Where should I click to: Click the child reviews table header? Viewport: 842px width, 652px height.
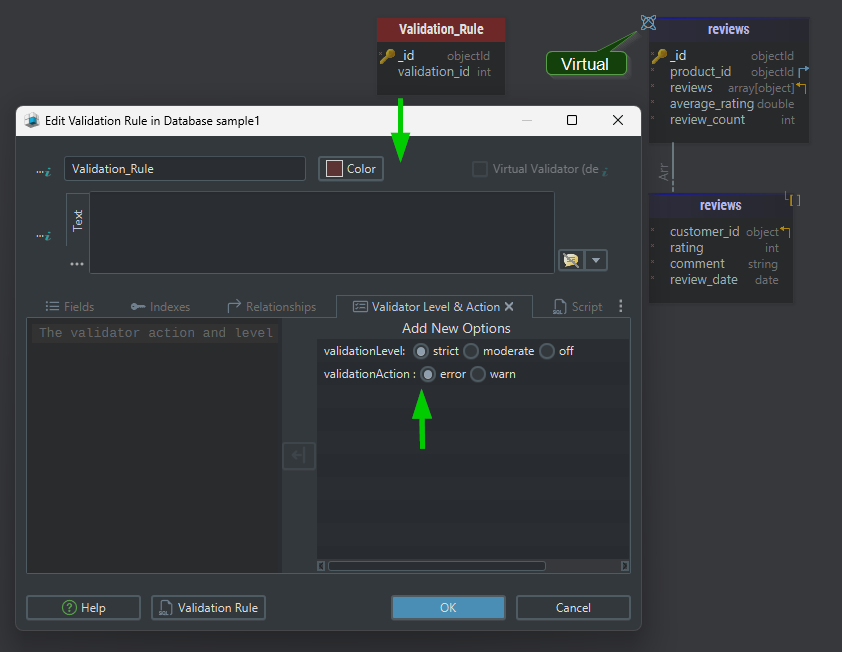point(721,205)
